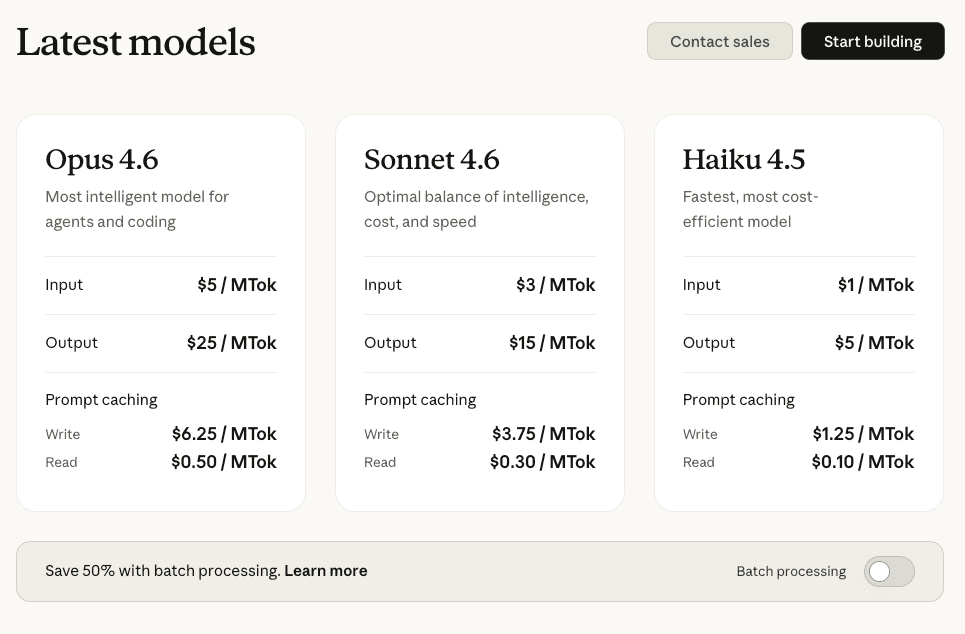This screenshot has width=965, height=634.
Task: Click the Sonnet 4.6 model title
Action: 432,160
